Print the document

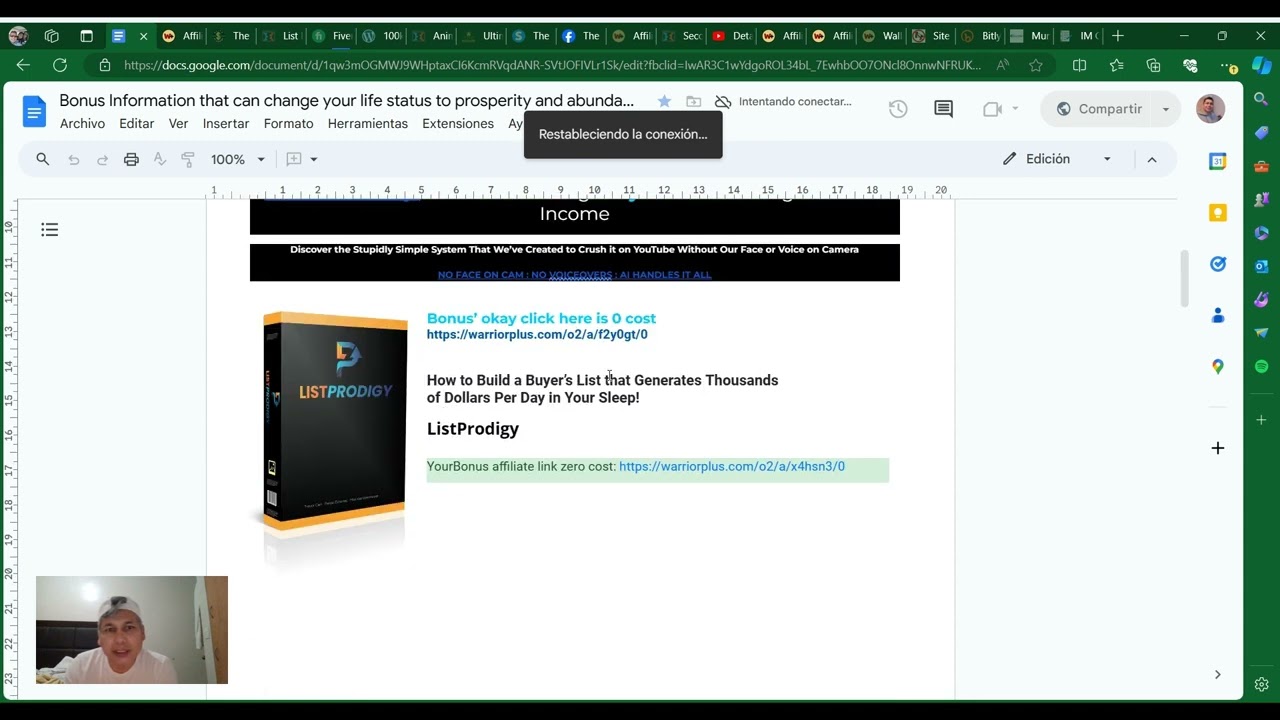pos(131,159)
